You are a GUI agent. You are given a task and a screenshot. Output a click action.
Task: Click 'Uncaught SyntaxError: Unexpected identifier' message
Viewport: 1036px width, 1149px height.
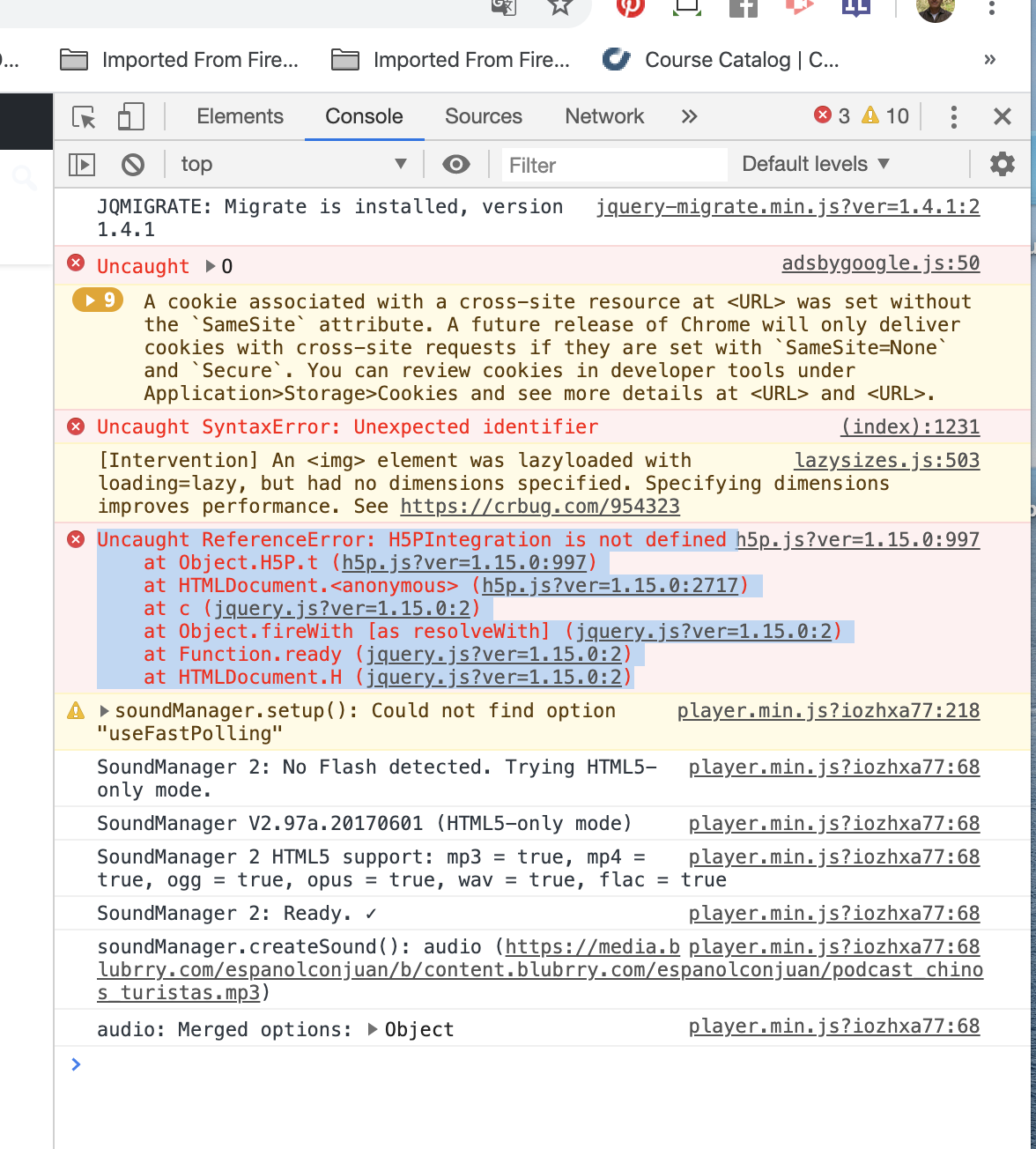point(347,426)
